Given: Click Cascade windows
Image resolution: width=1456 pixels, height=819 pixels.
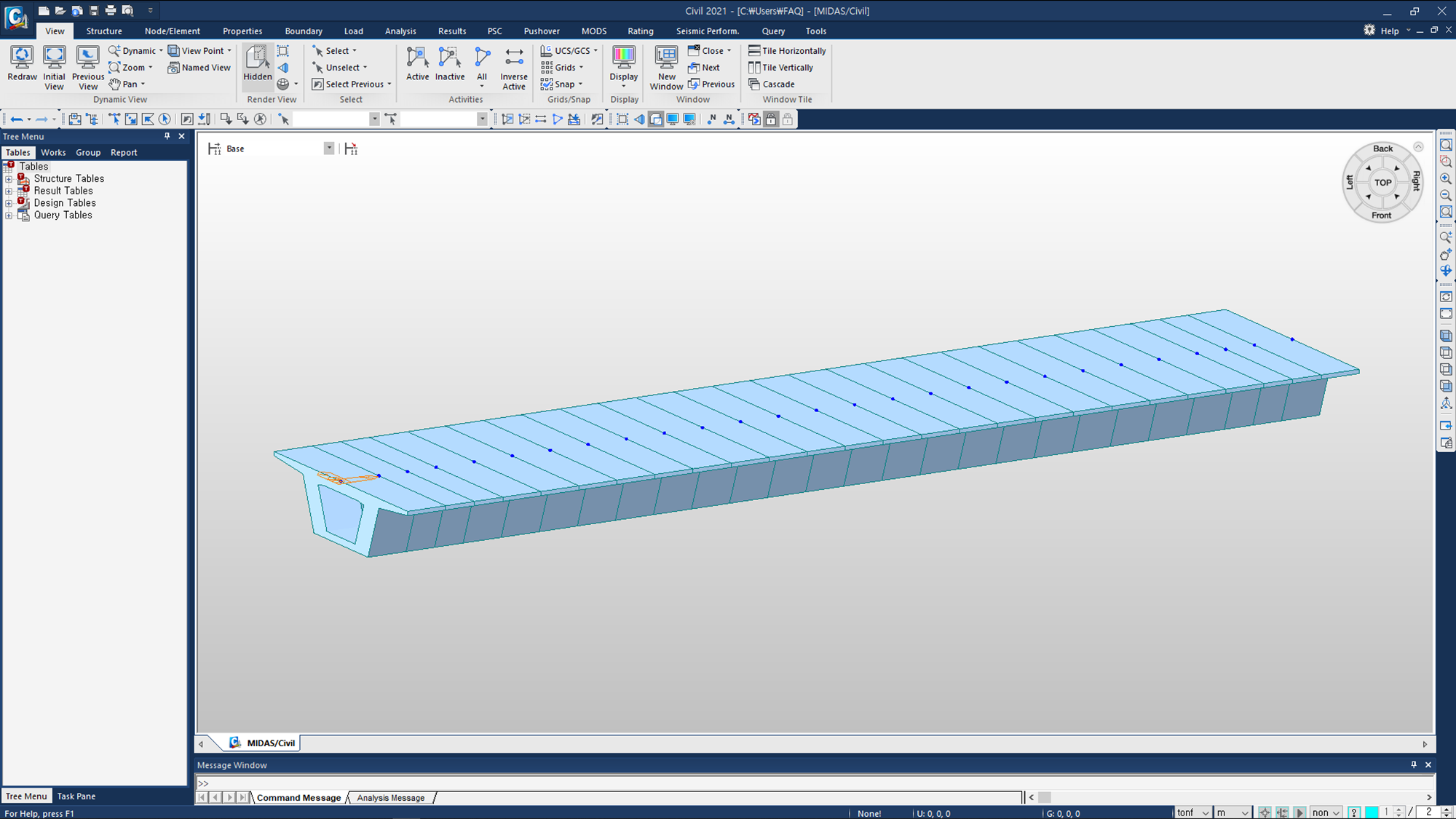Looking at the screenshot, I should (772, 84).
